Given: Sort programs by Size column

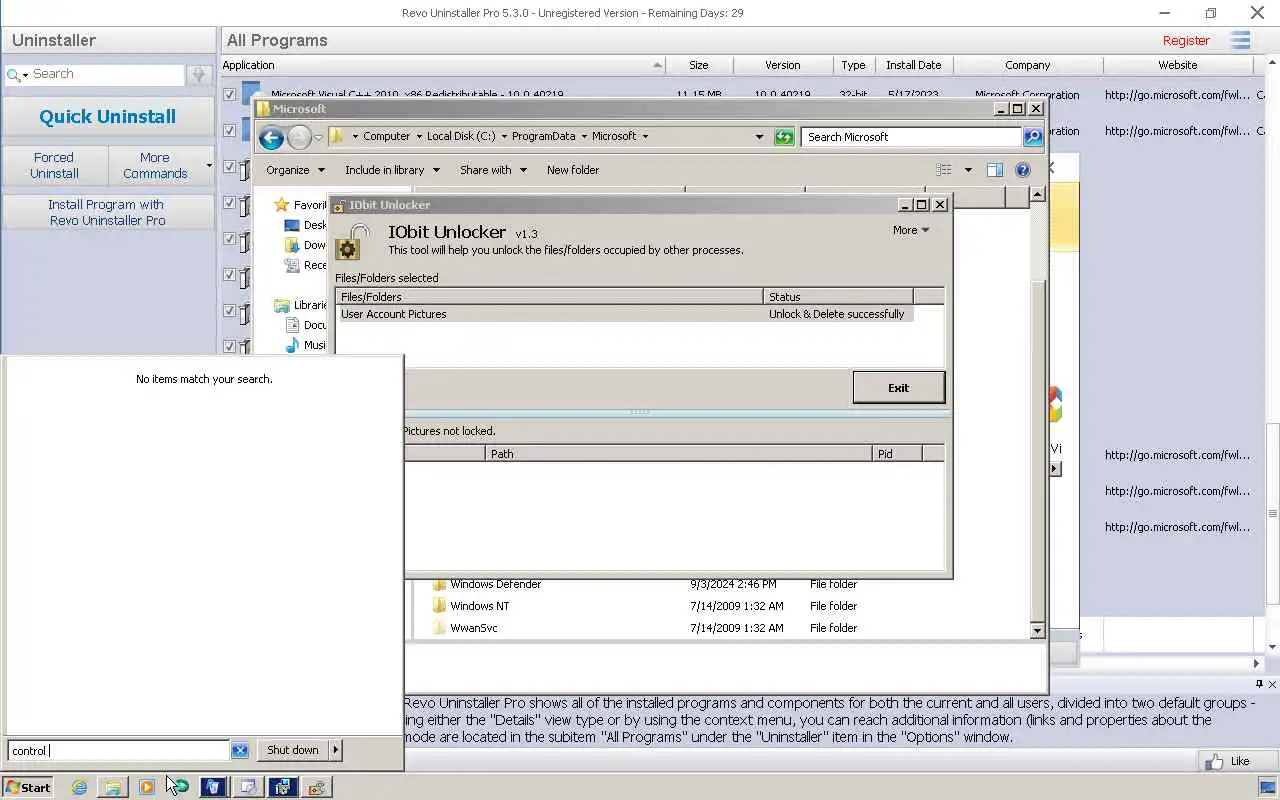Looking at the screenshot, I should (x=699, y=65).
